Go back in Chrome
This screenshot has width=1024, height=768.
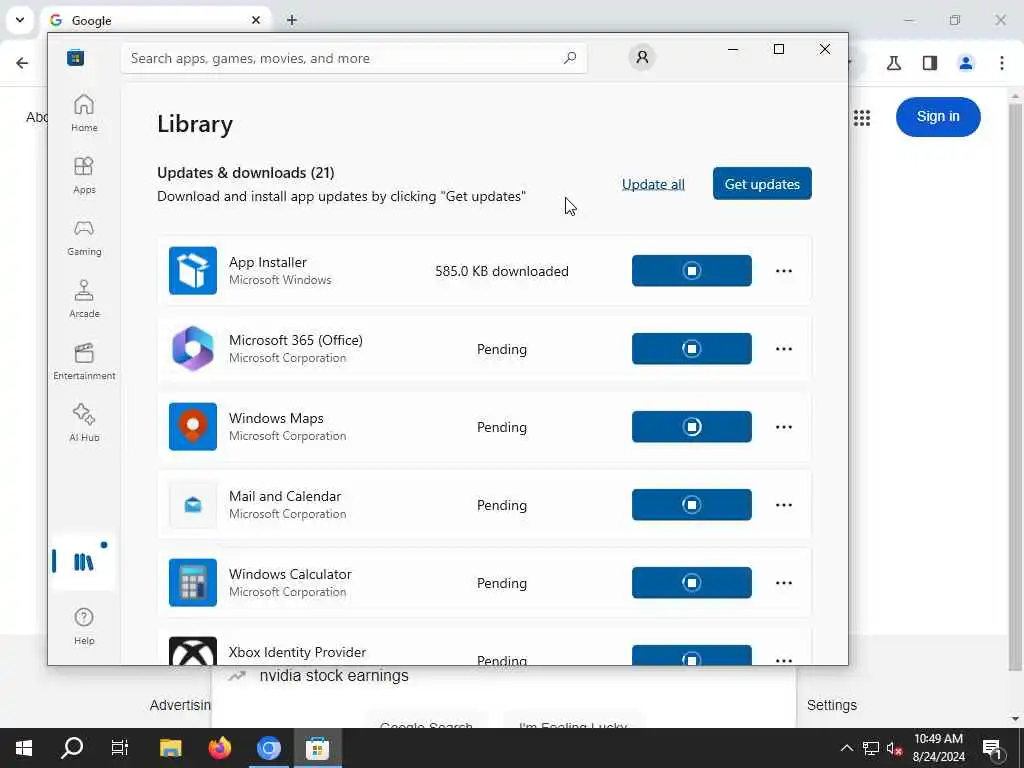22,63
